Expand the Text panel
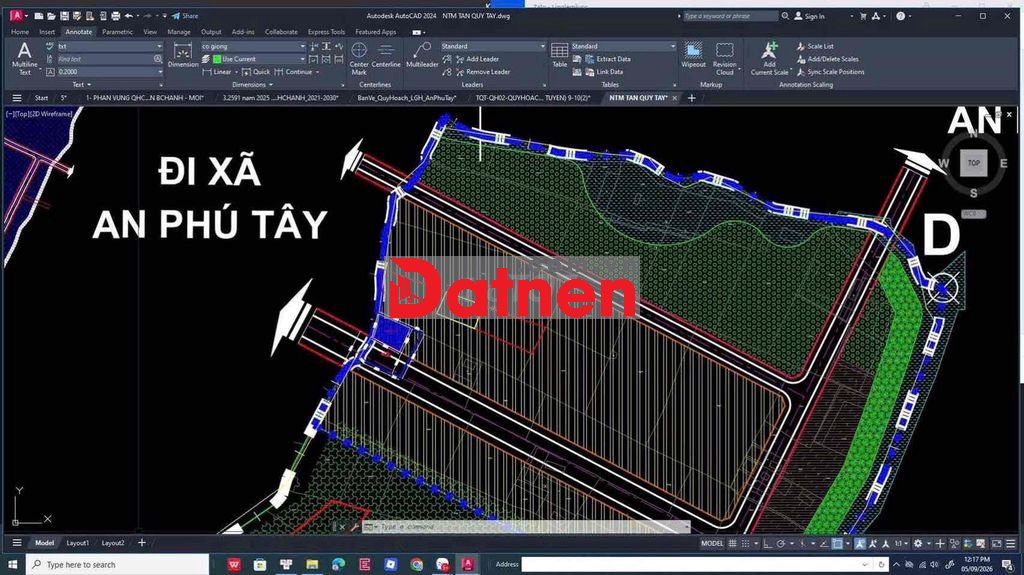This screenshot has width=1024, height=575. 82,84
